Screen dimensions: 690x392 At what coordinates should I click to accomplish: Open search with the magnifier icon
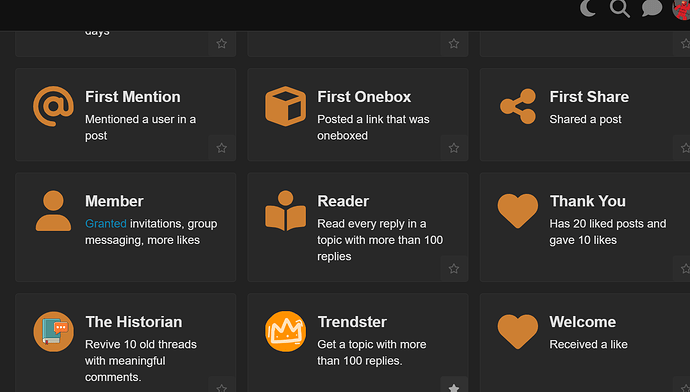click(619, 8)
